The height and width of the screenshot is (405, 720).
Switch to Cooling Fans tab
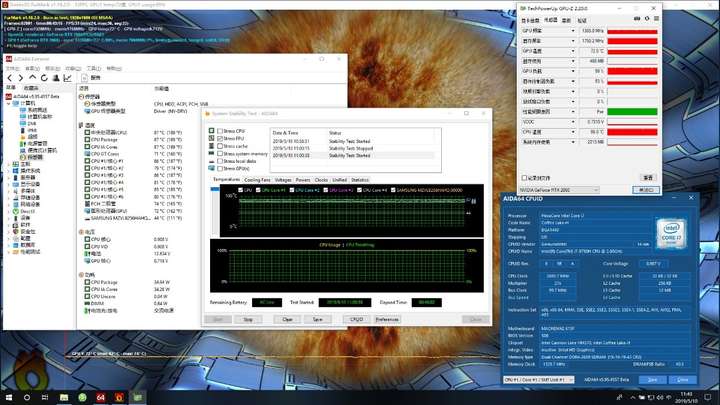pyautogui.click(x=257, y=180)
